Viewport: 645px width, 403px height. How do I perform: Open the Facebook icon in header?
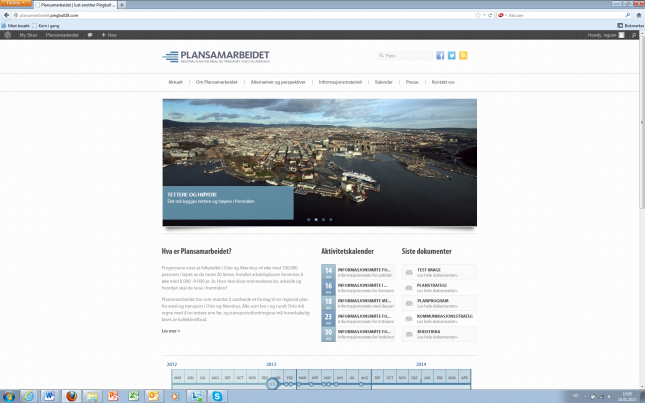click(x=440, y=56)
